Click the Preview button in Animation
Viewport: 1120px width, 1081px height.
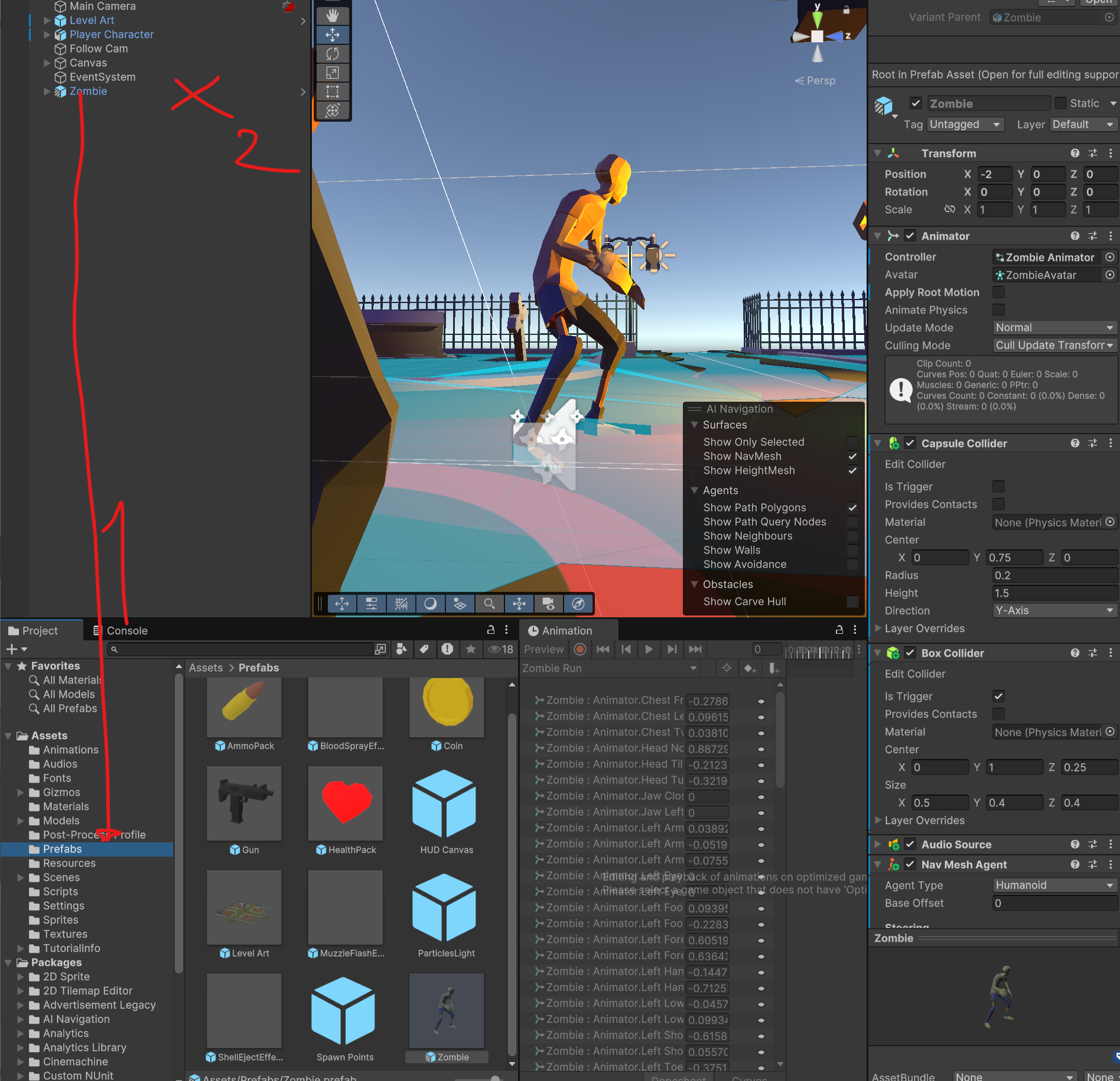[x=544, y=649]
